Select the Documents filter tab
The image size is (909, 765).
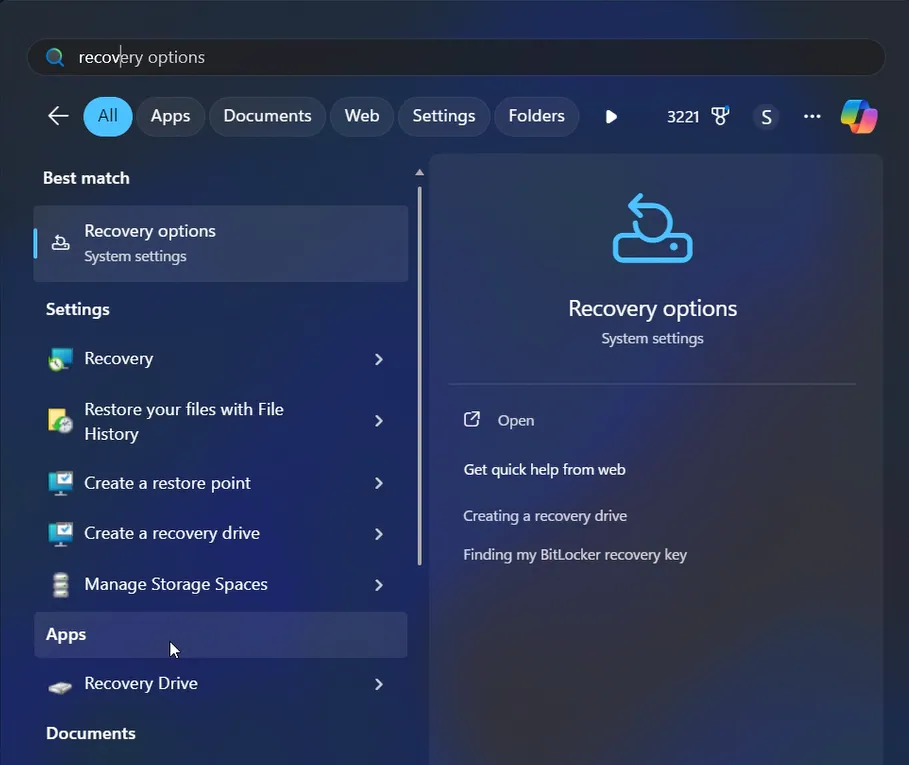click(267, 116)
